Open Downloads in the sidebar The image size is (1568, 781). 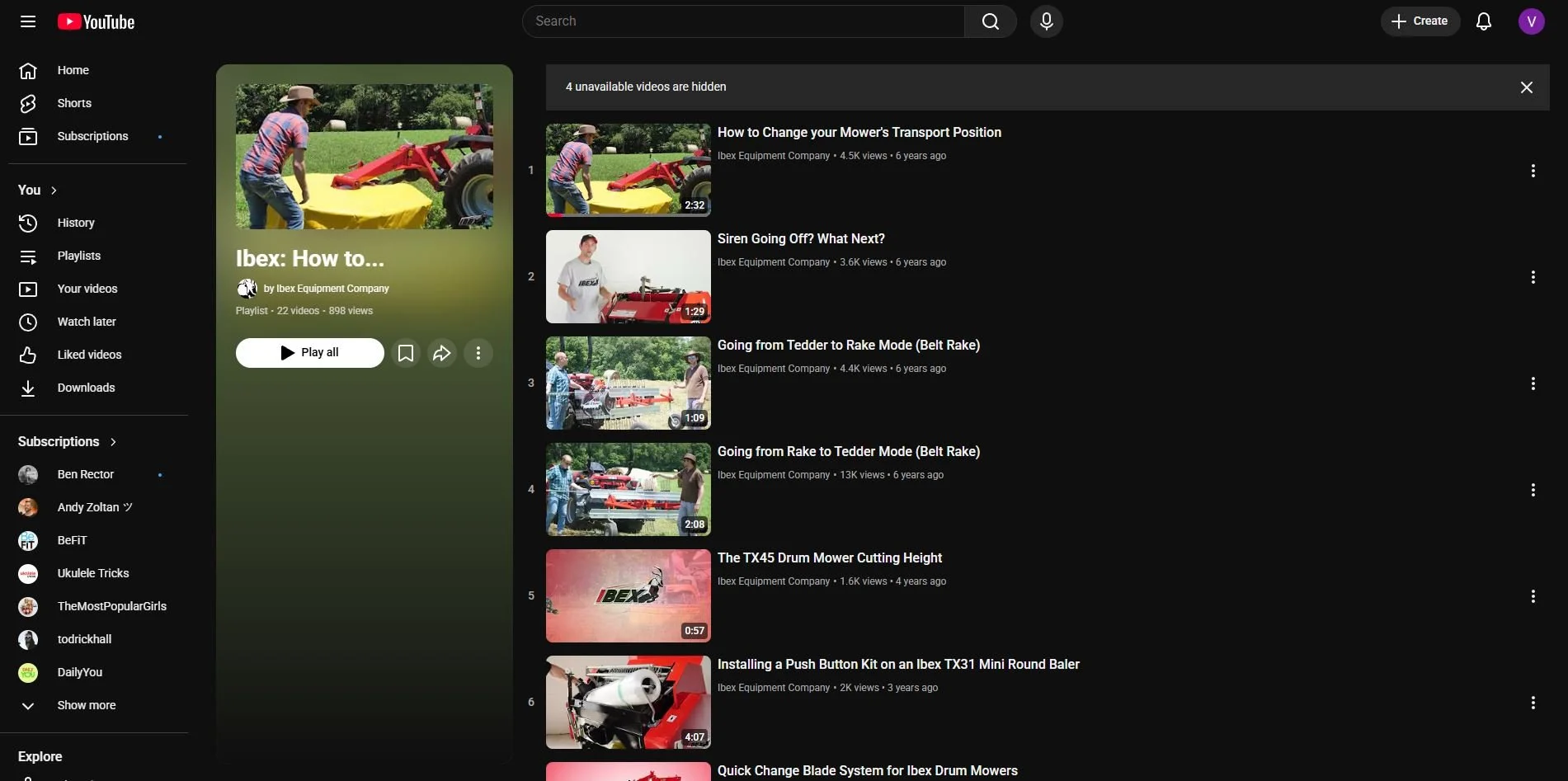tap(93, 388)
